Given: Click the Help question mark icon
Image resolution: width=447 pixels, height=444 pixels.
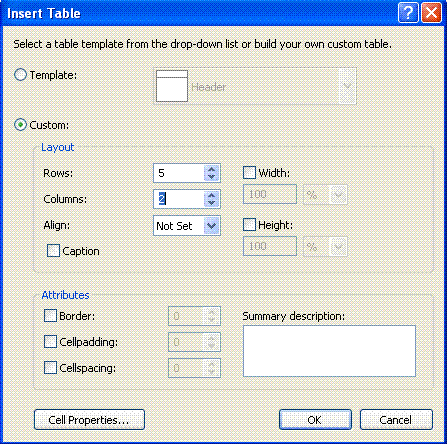Looking at the screenshot, I should coord(408,13).
